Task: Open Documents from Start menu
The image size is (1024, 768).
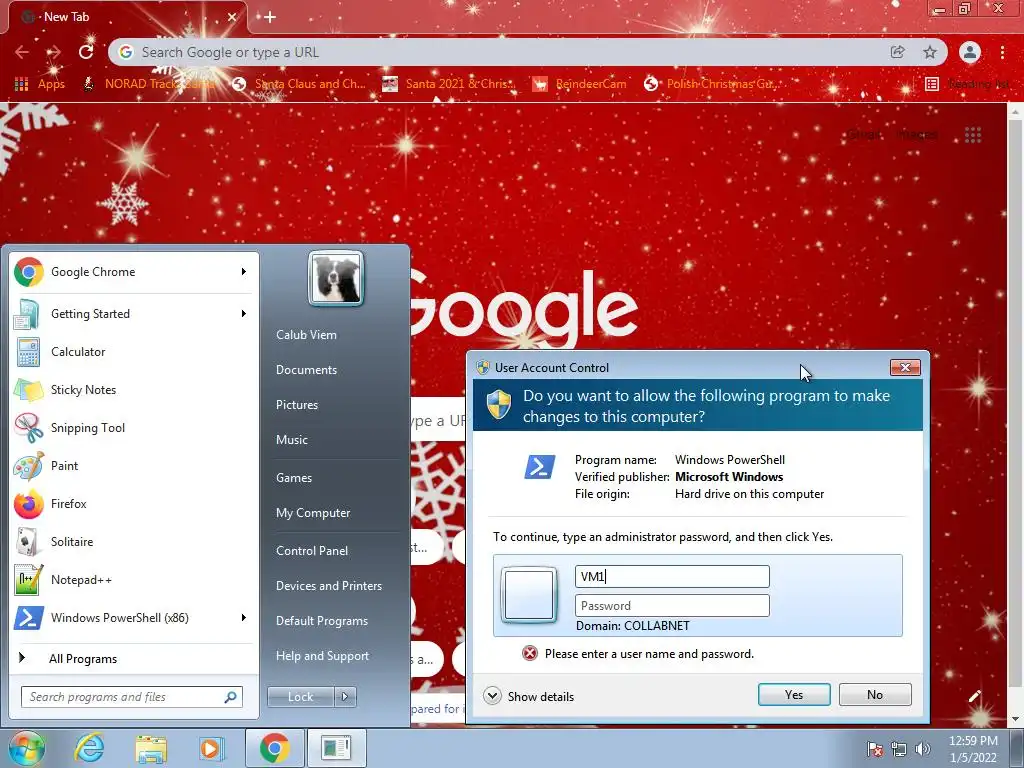Action: [306, 370]
